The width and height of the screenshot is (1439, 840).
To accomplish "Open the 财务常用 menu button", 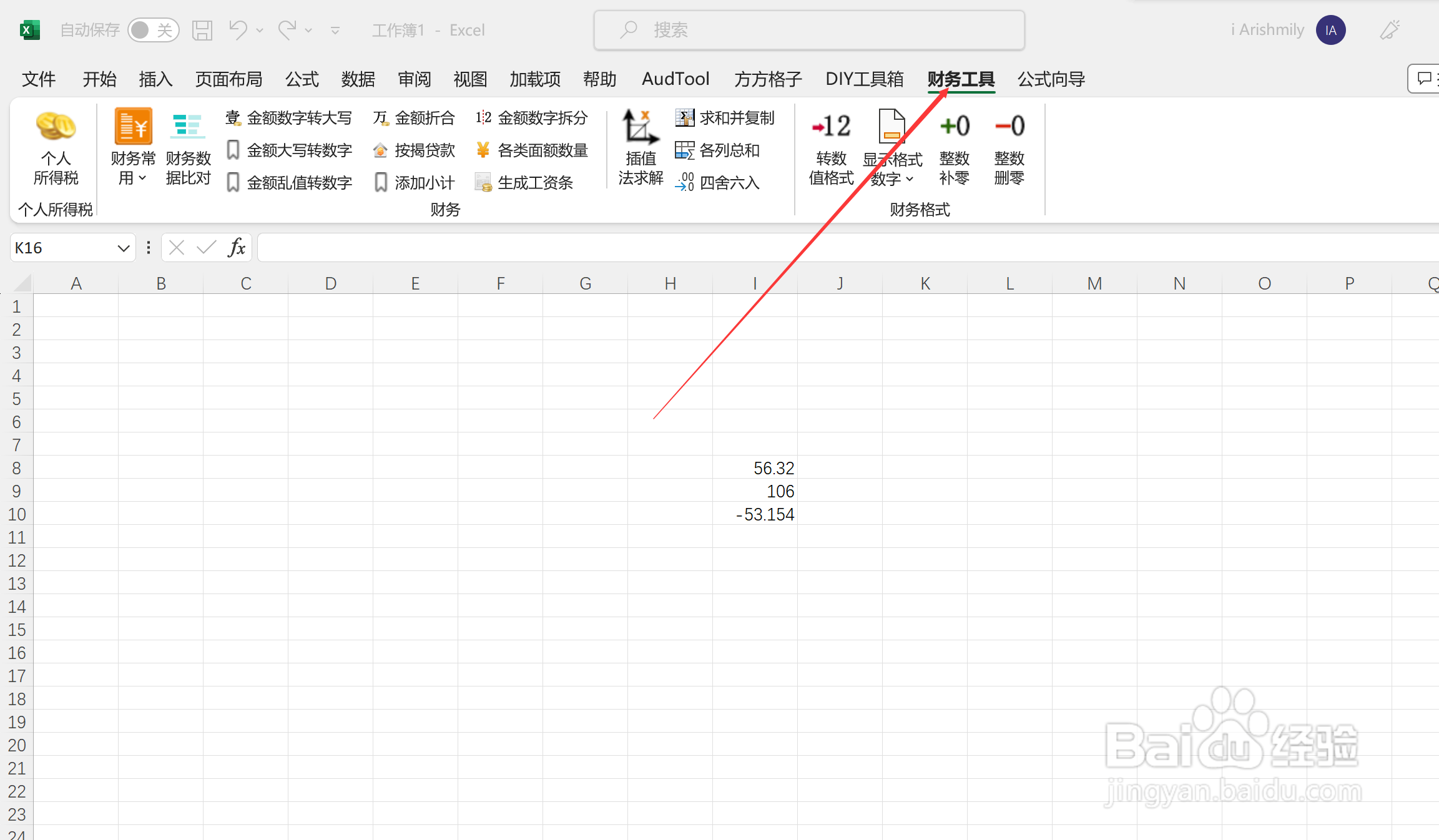I will point(133,149).
